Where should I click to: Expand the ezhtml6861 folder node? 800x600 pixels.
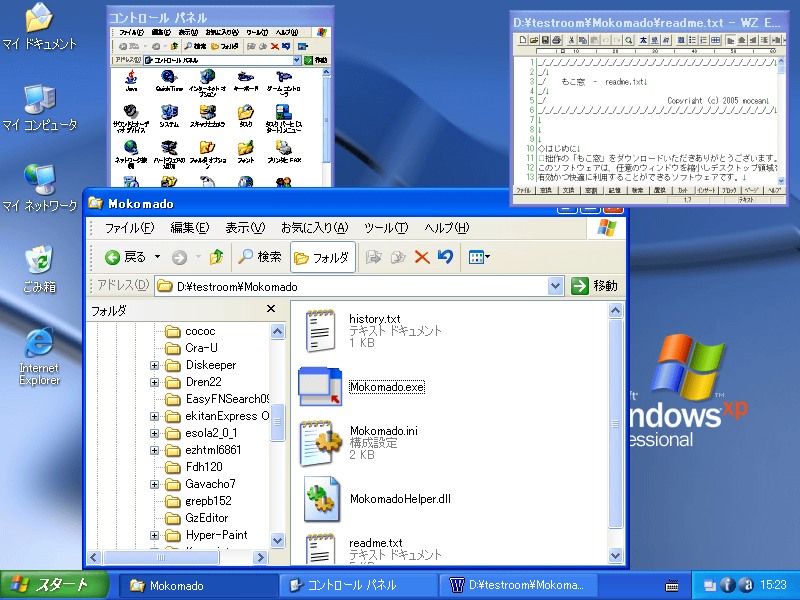154,451
